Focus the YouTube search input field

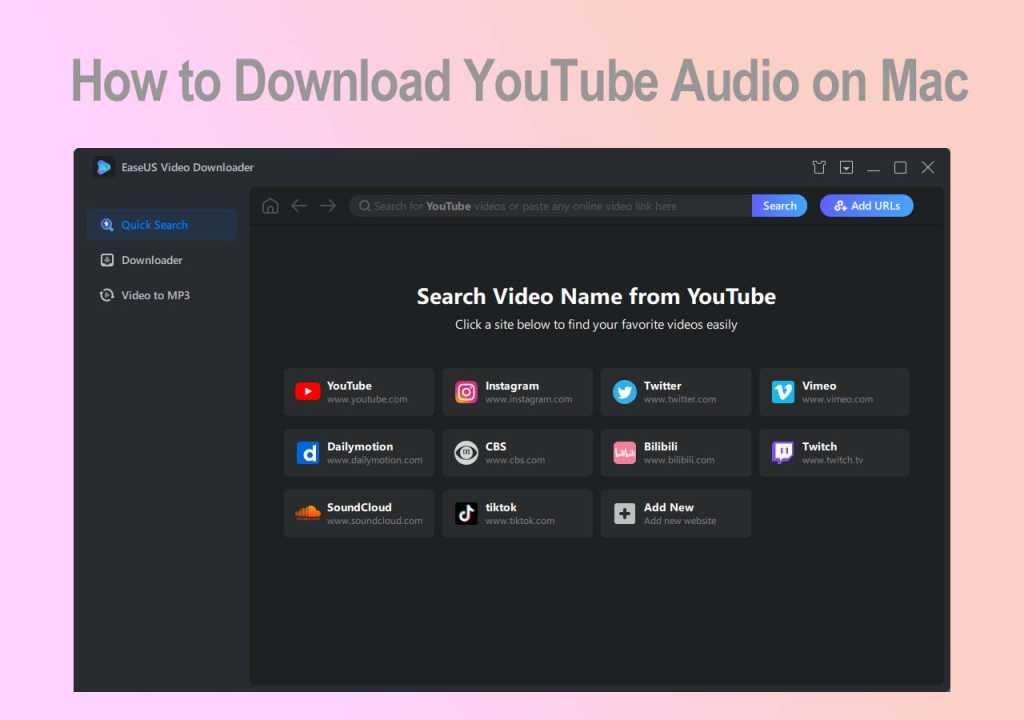pos(551,206)
